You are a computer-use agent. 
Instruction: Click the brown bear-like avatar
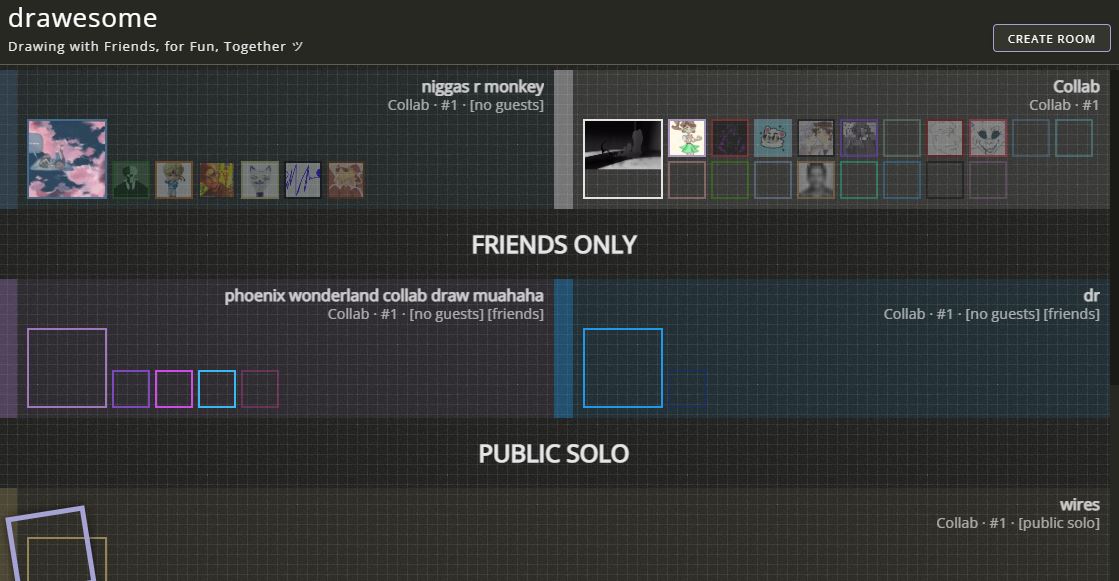346,179
